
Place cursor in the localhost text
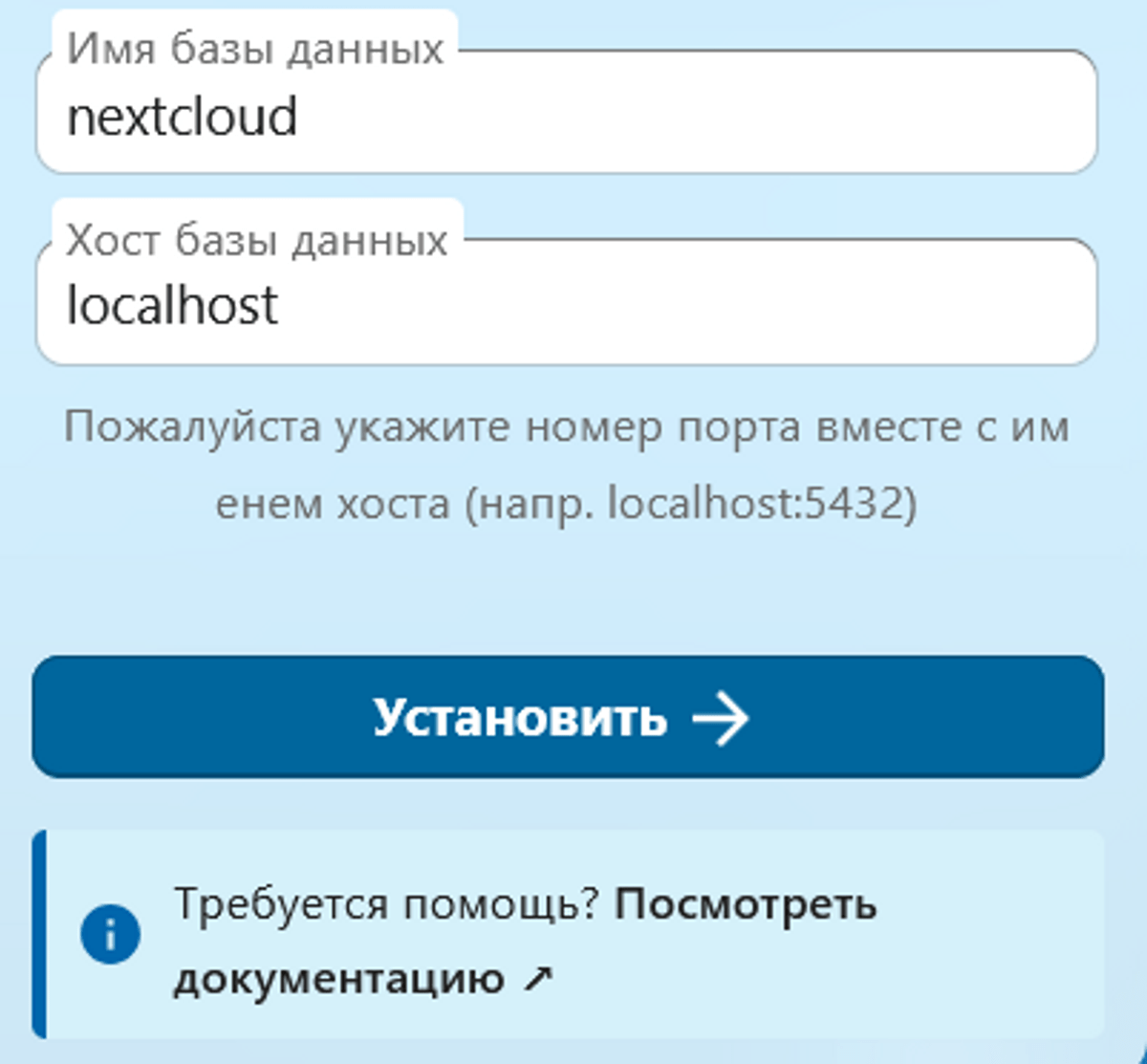(x=172, y=306)
